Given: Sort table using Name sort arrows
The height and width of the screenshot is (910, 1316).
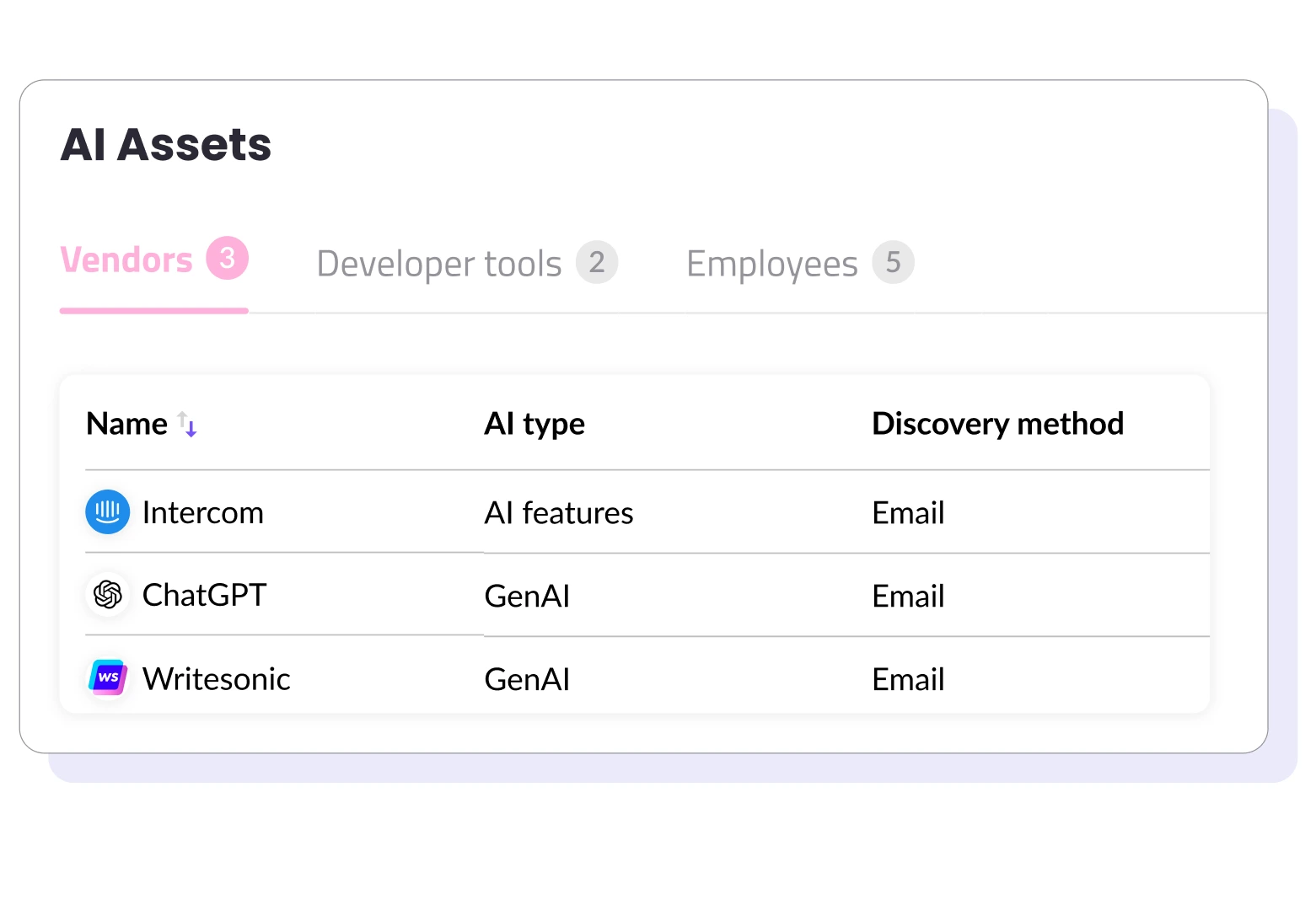Looking at the screenshot, I should click(x=187, y=424).
